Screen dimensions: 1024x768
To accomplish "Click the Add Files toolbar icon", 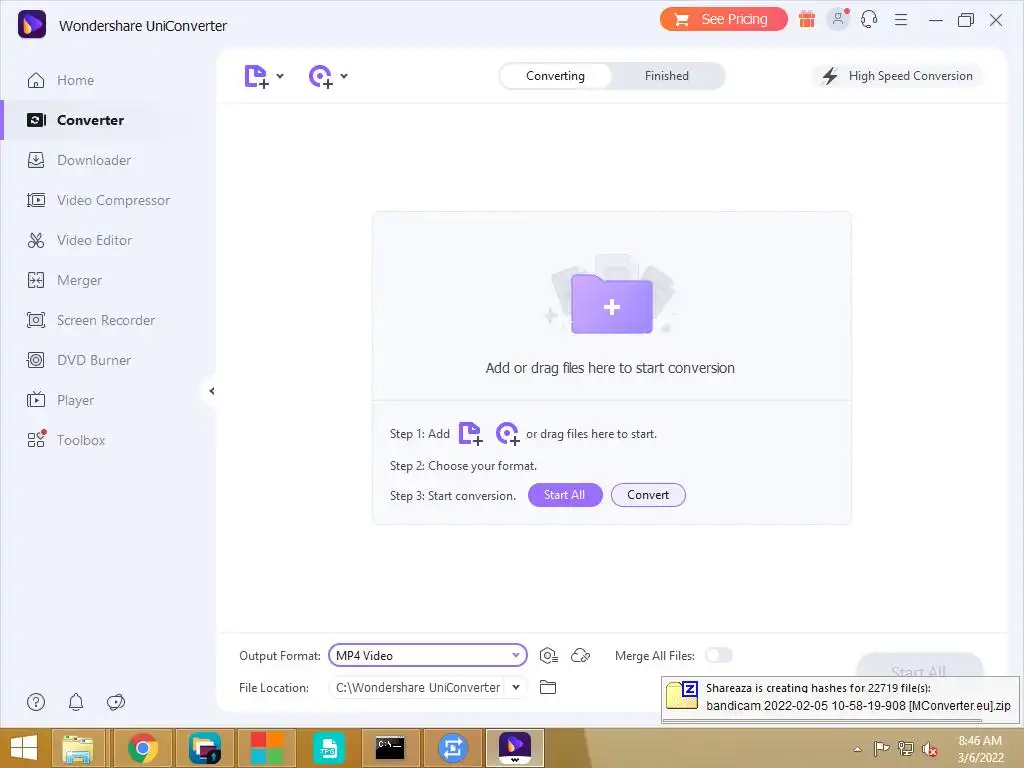I will coord(256,76).
